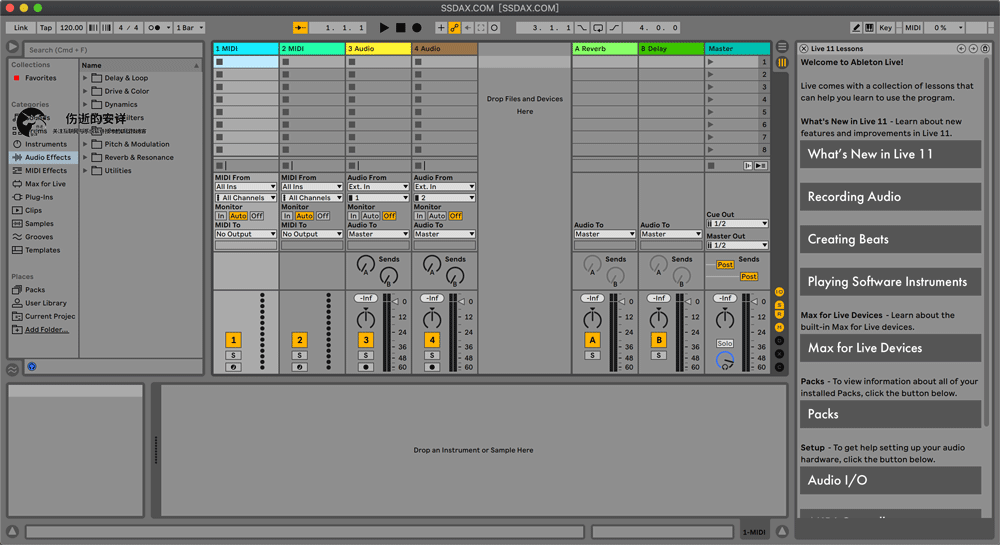1000x545 pixels.
Task: Arm track 3 Audio for recording
Action: 366,367
